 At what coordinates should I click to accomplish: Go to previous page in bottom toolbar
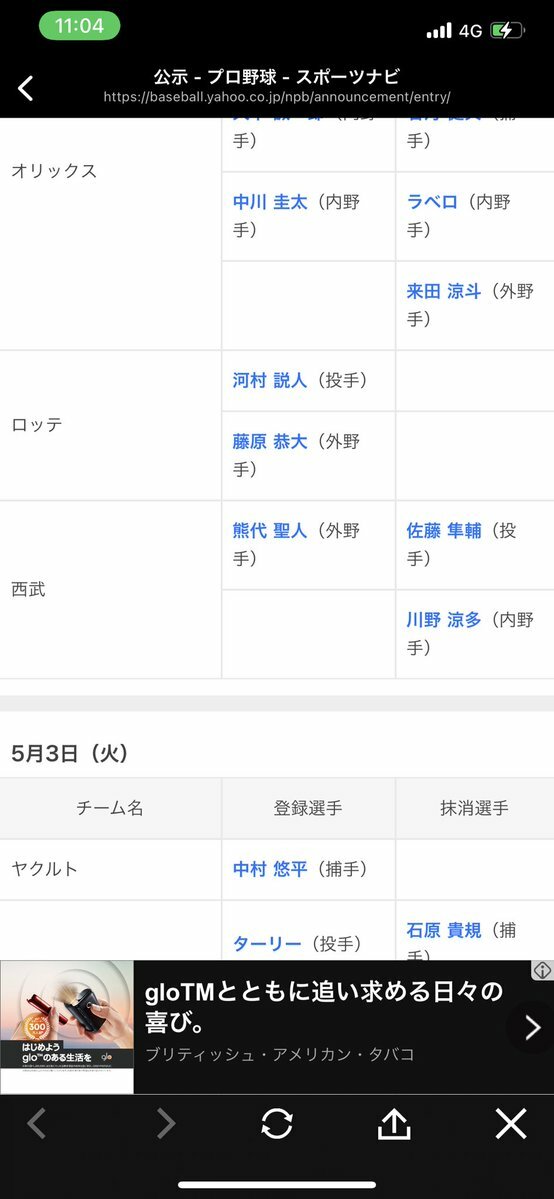click(x=36, y=1123)
